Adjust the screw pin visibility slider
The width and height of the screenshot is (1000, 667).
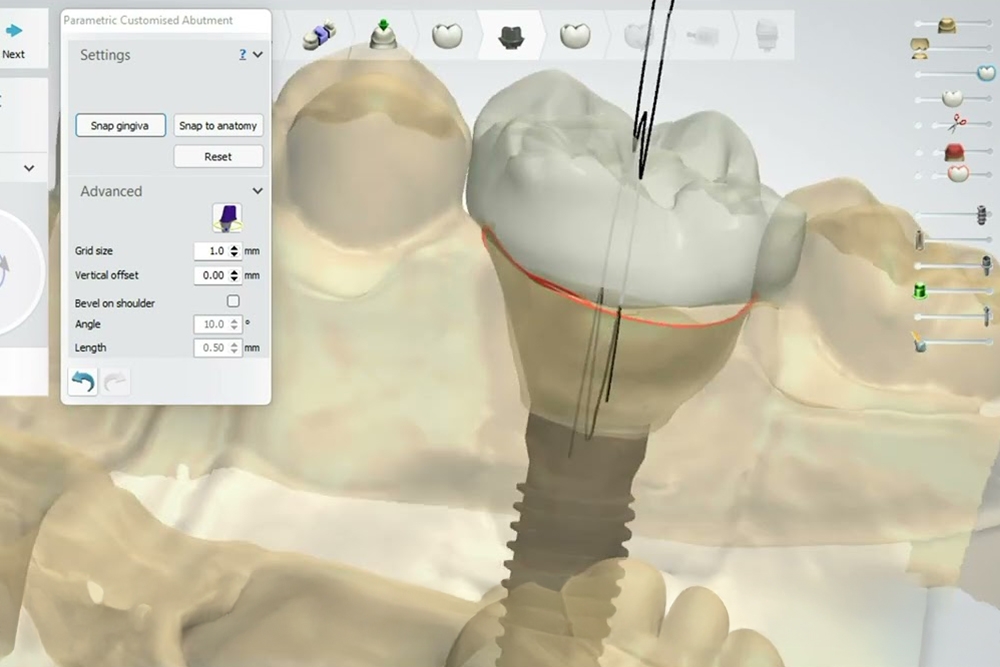coord(986,316)
